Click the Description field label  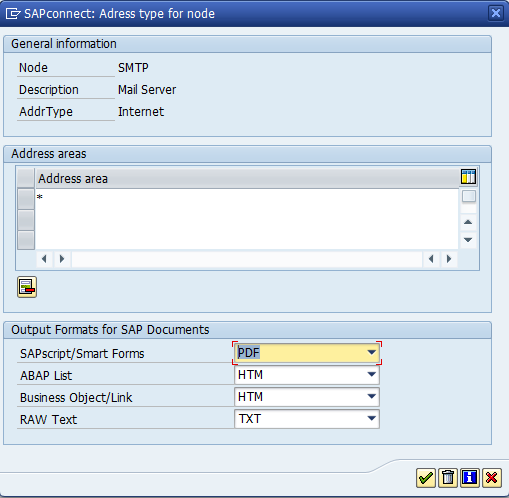point(49,90)
